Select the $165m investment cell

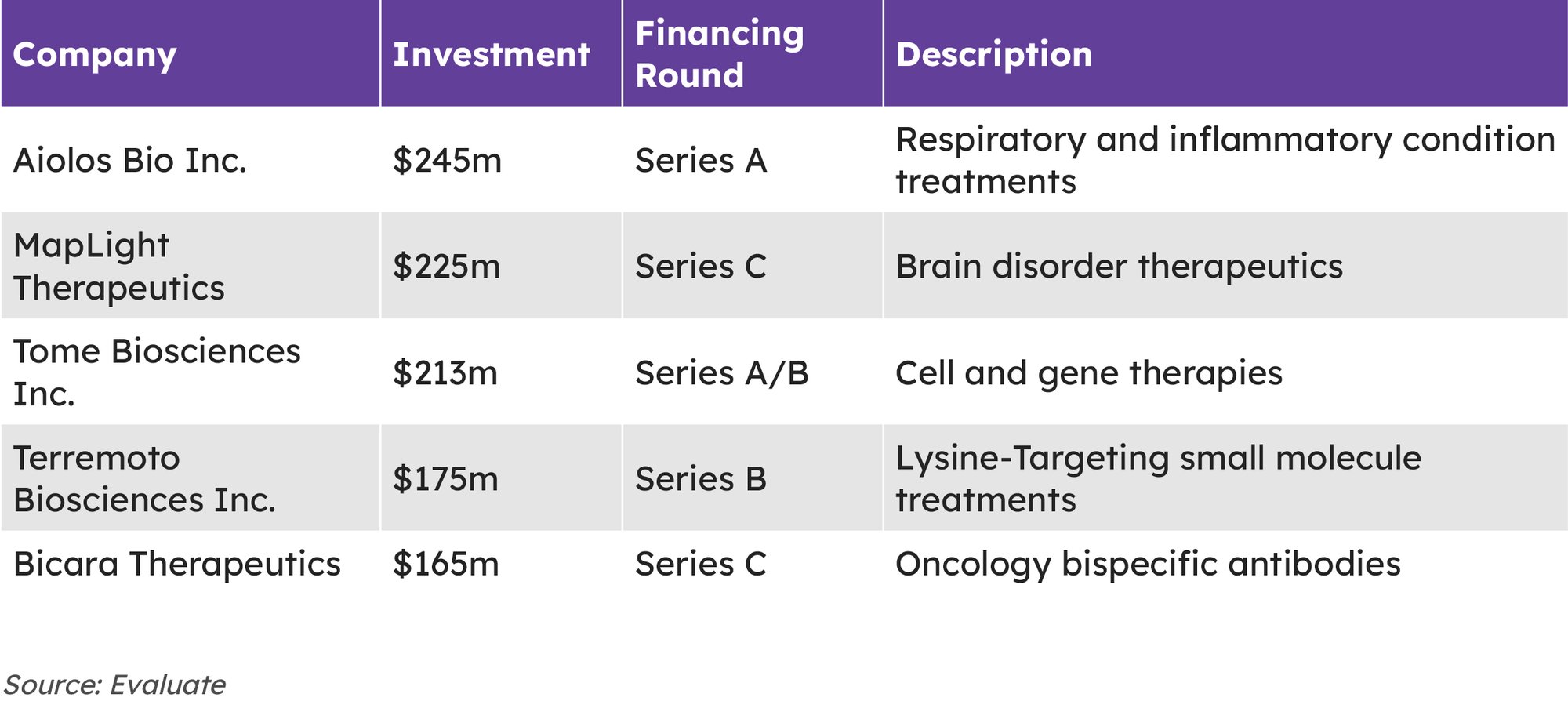(x=445, y=565)
